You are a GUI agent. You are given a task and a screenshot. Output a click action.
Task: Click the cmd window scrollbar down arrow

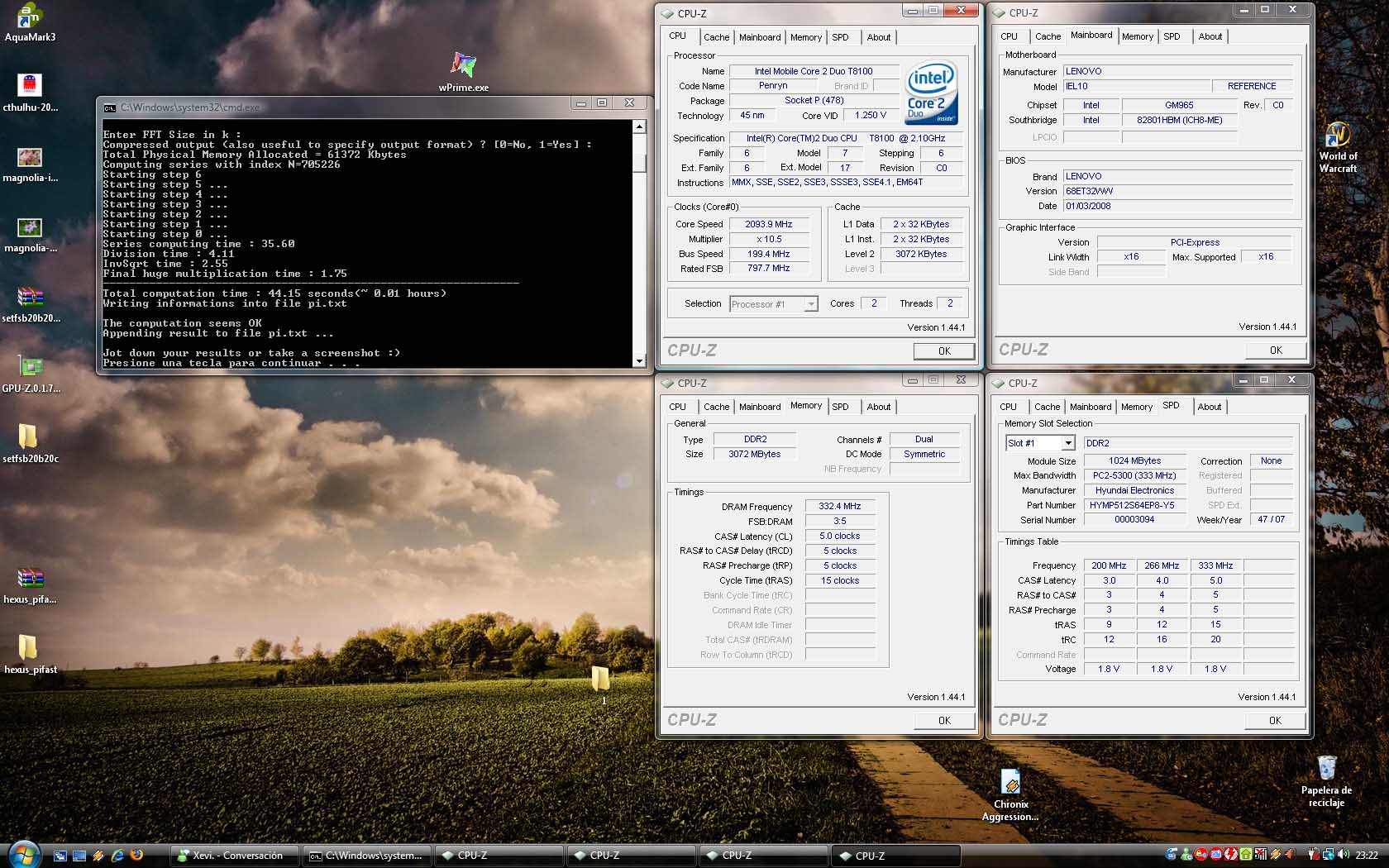pos(638,361)
